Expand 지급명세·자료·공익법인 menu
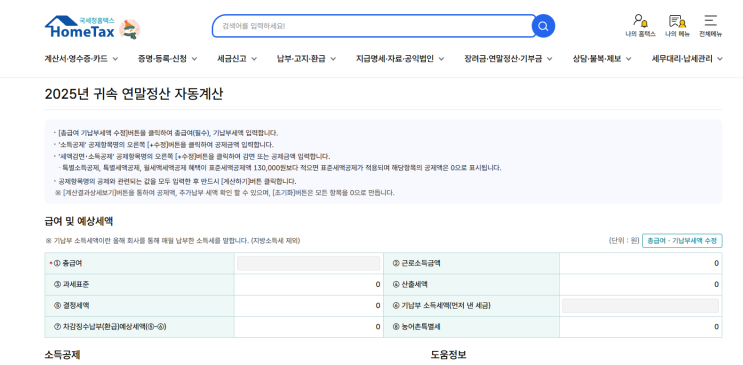Screen dimensions: 743x365 pyautogui.click(x=400, y=59)
